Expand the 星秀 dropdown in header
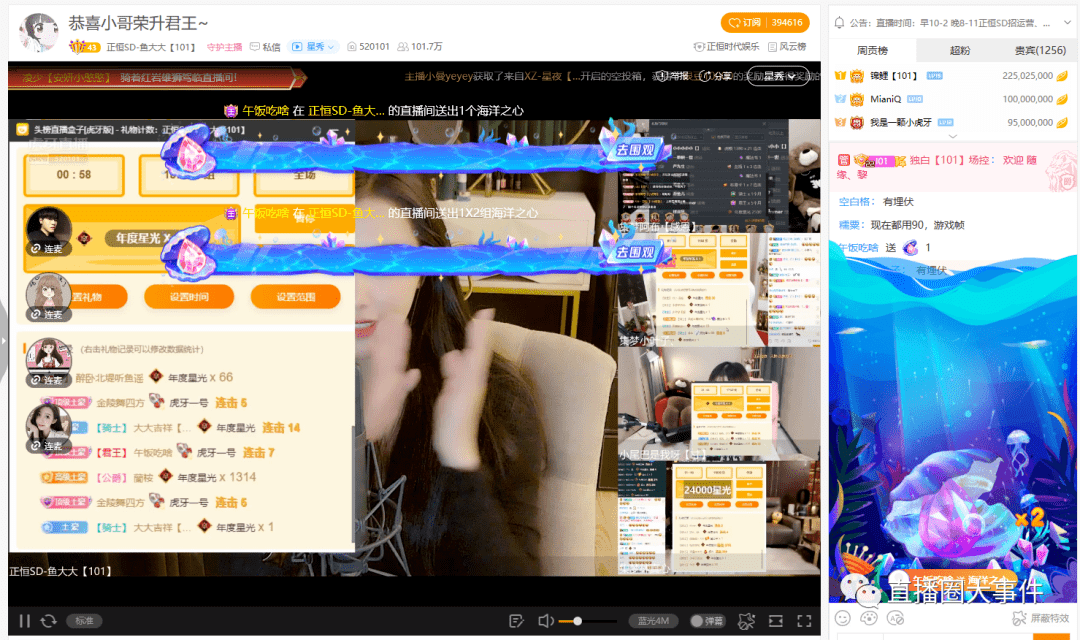This screenshot has width=1080, height=640. (325, 46)
